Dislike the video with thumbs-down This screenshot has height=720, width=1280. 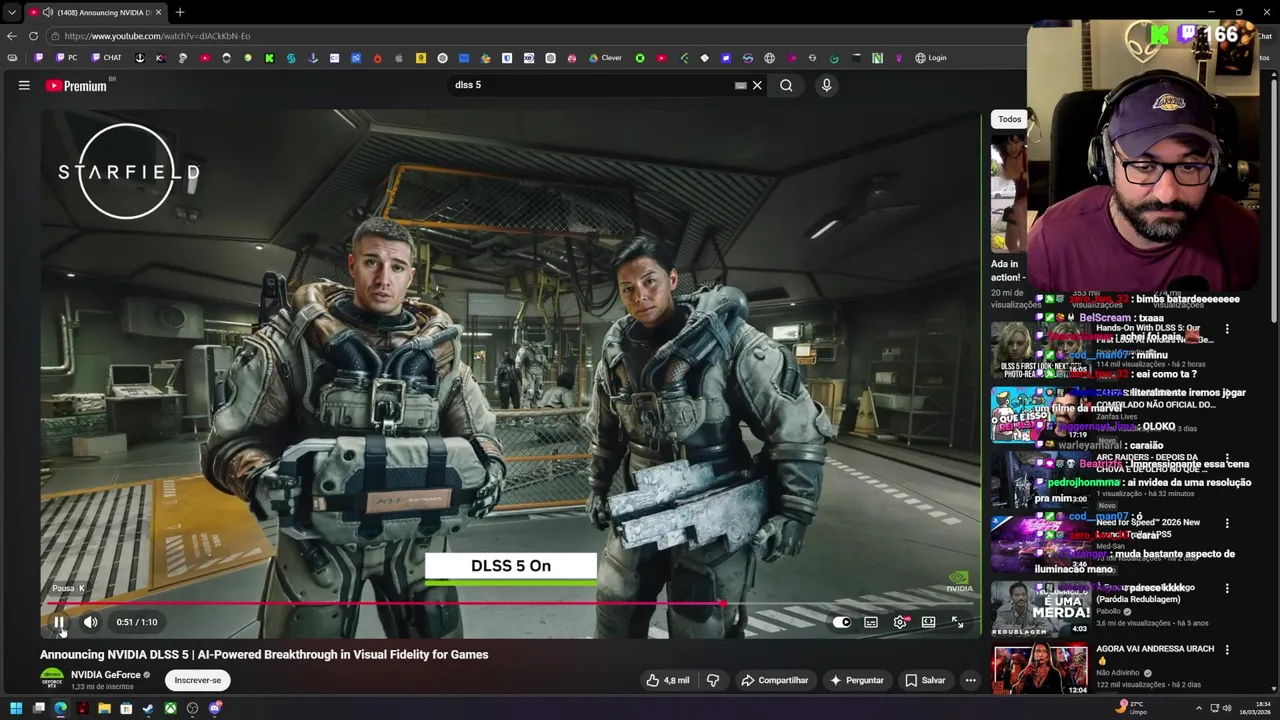point(713,680)
